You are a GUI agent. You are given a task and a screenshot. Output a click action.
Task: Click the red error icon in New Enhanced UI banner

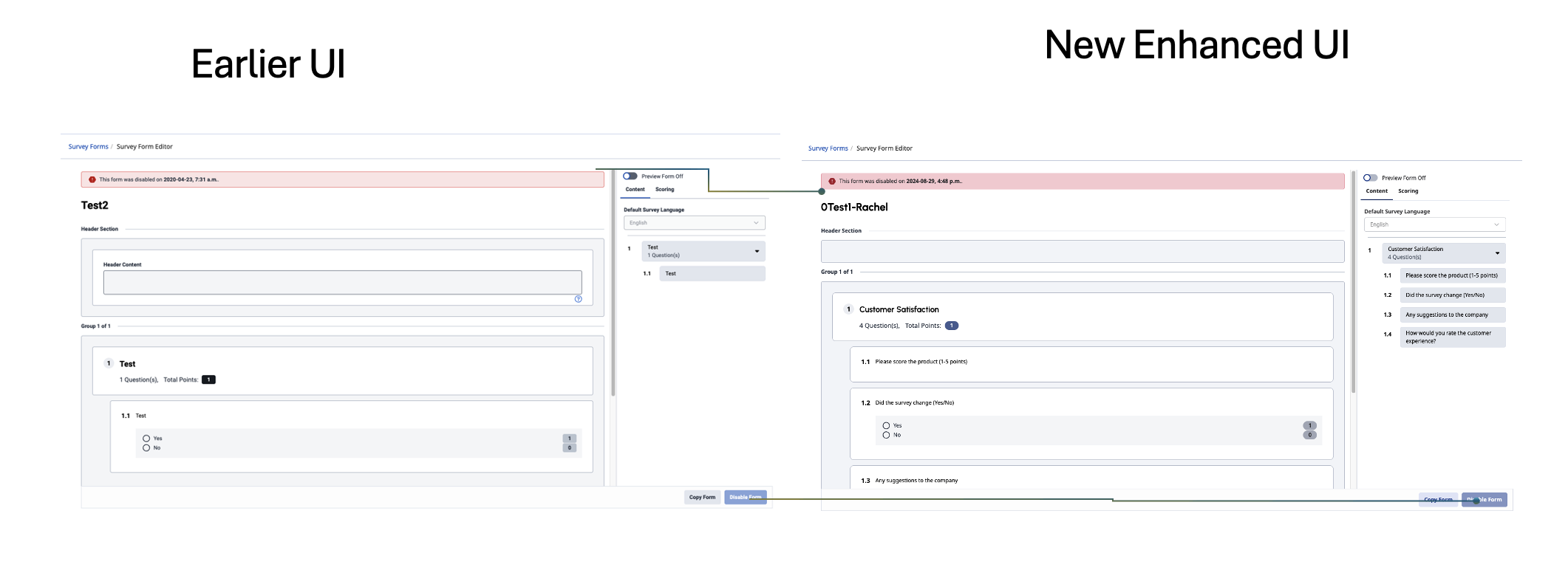[832, 181]
